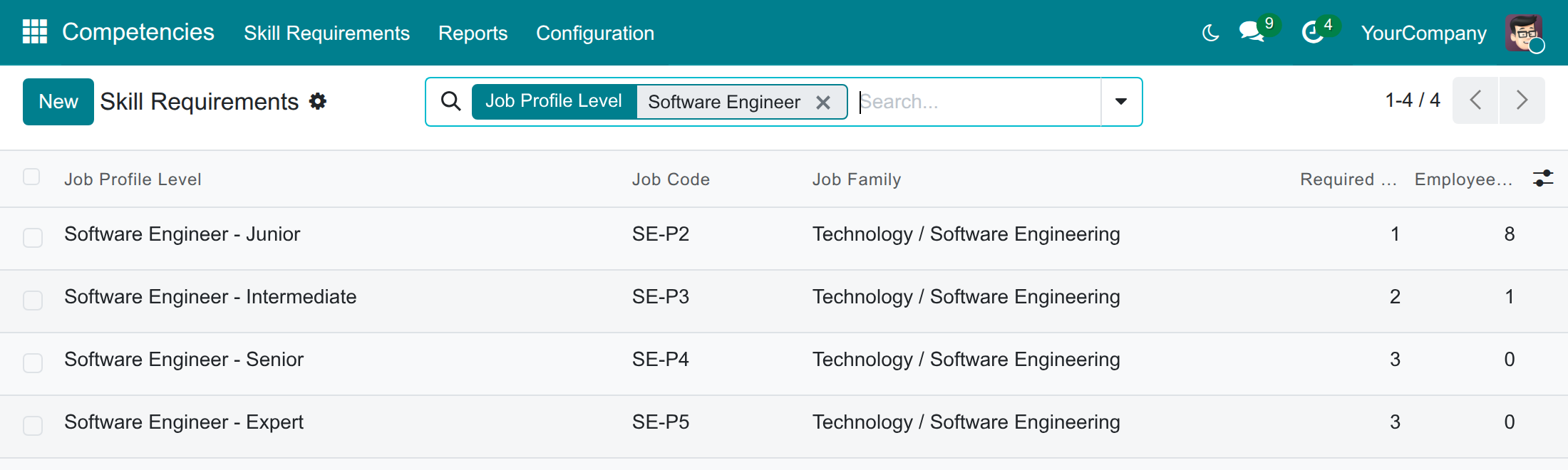The image size is (1568, 470).
Task: Sort by Job Profile Level column
Action: click(133, 179)
